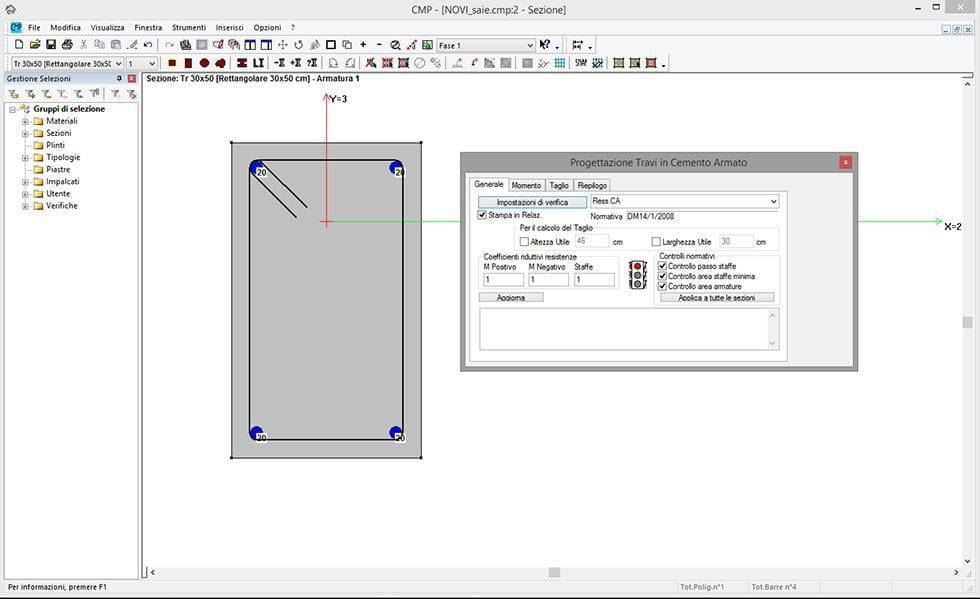Open the Ress CA combo box
This screenshot has width=980, height=599.
tap(773, 201)
